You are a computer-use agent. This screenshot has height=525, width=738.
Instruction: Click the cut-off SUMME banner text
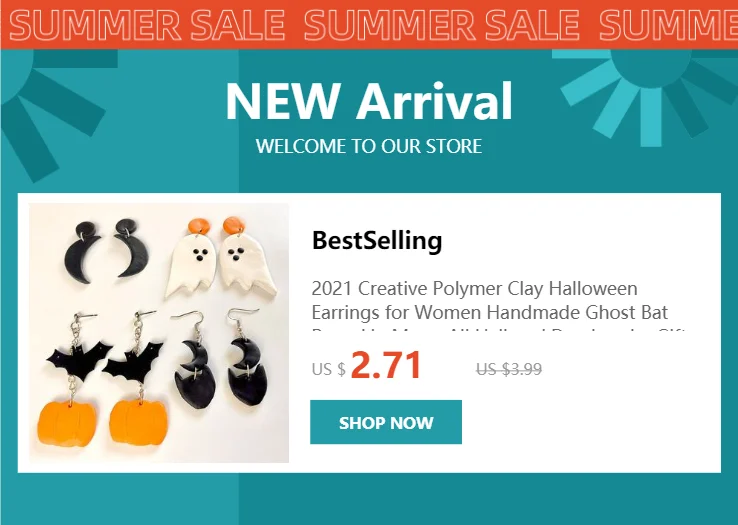(x=668, y=24)
